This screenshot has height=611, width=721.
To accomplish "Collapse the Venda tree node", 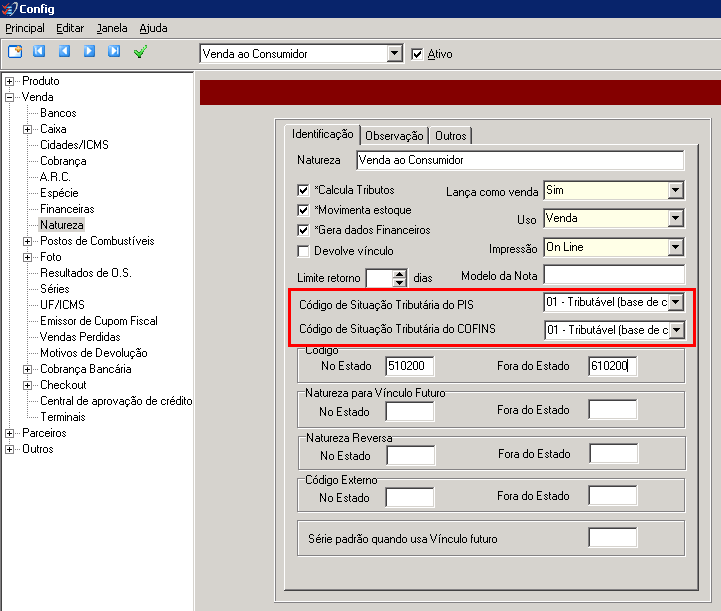I will (x=9, y=97).
